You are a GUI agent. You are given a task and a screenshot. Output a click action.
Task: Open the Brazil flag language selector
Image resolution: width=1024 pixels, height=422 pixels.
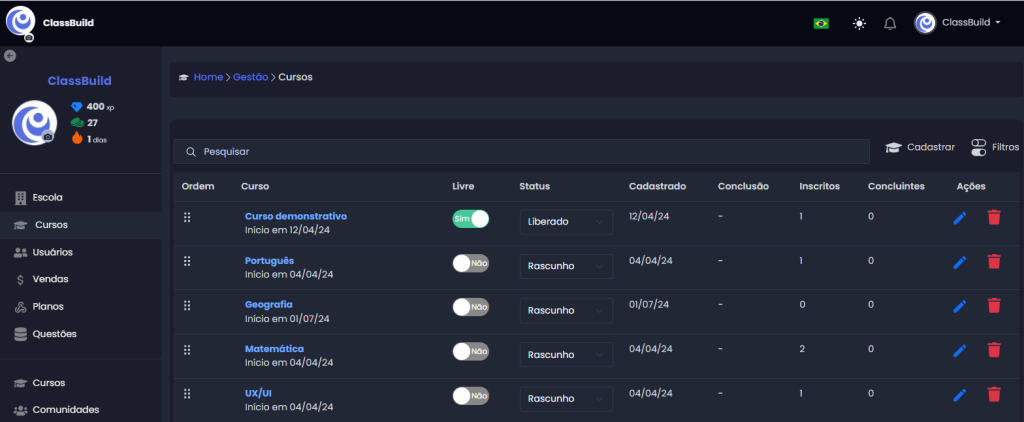[821, 24]
